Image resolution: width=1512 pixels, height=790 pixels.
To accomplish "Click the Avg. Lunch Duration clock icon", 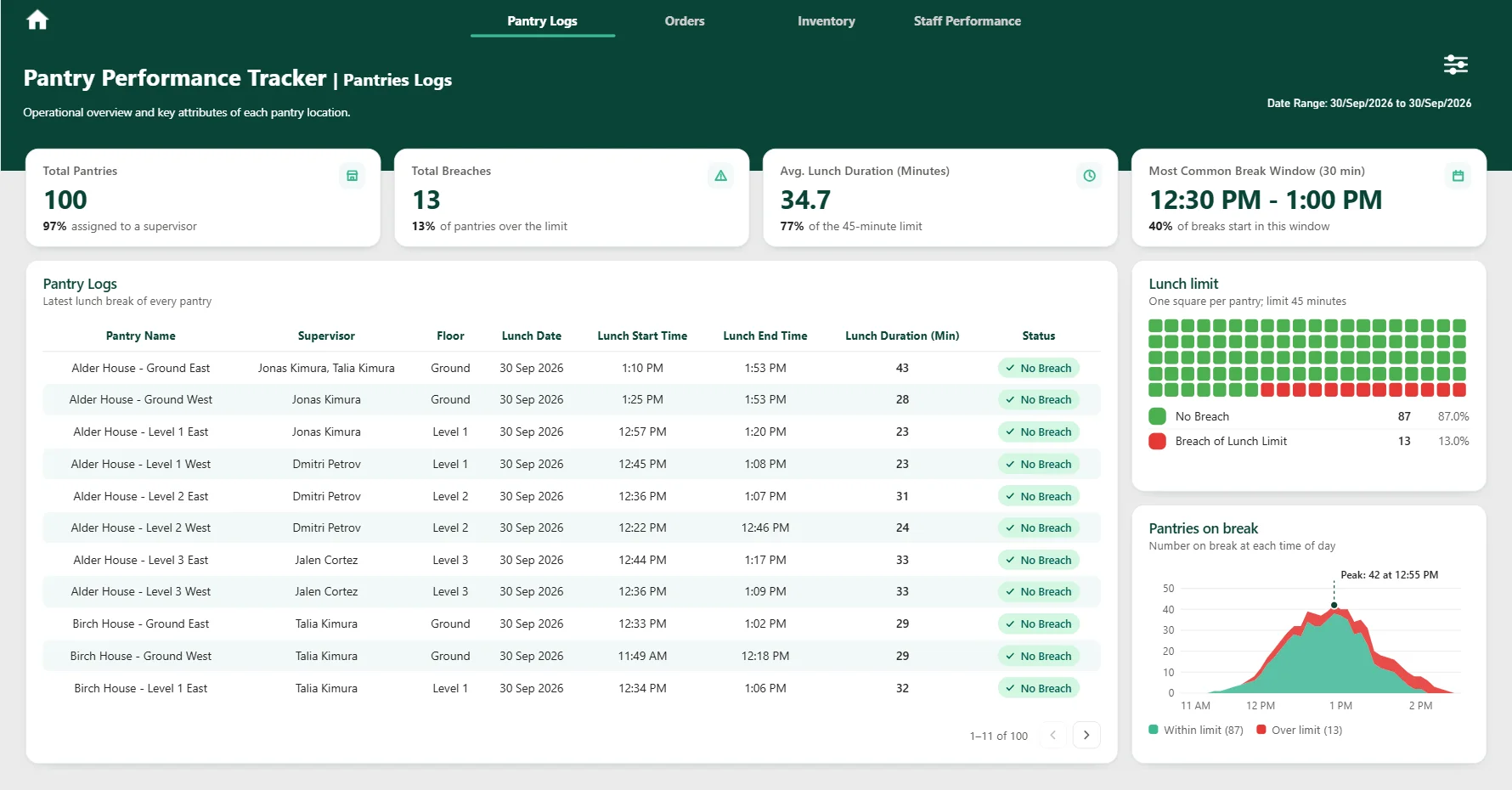I will (x=1089, y=176).
